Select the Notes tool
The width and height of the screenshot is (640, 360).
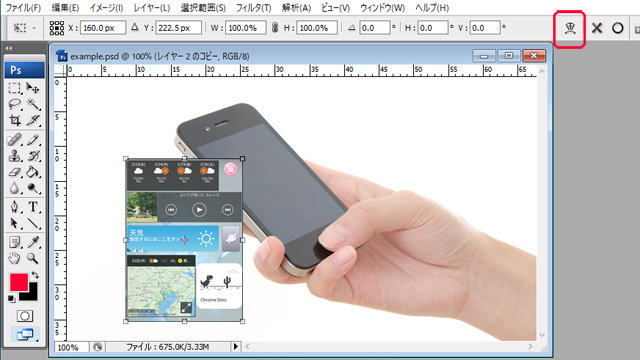[15, 242]
